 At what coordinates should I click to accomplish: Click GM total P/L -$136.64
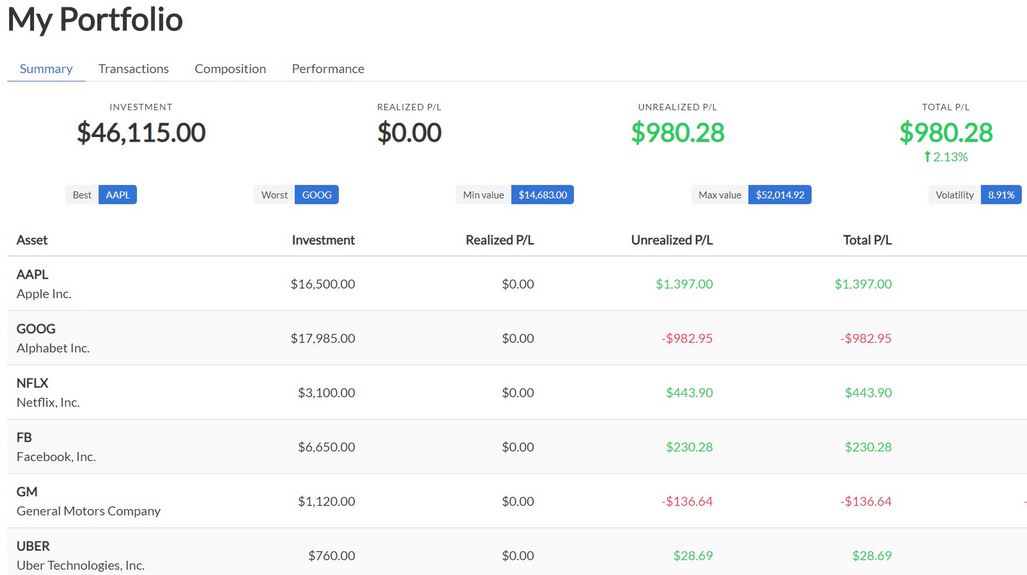click(x=866, y=502)
